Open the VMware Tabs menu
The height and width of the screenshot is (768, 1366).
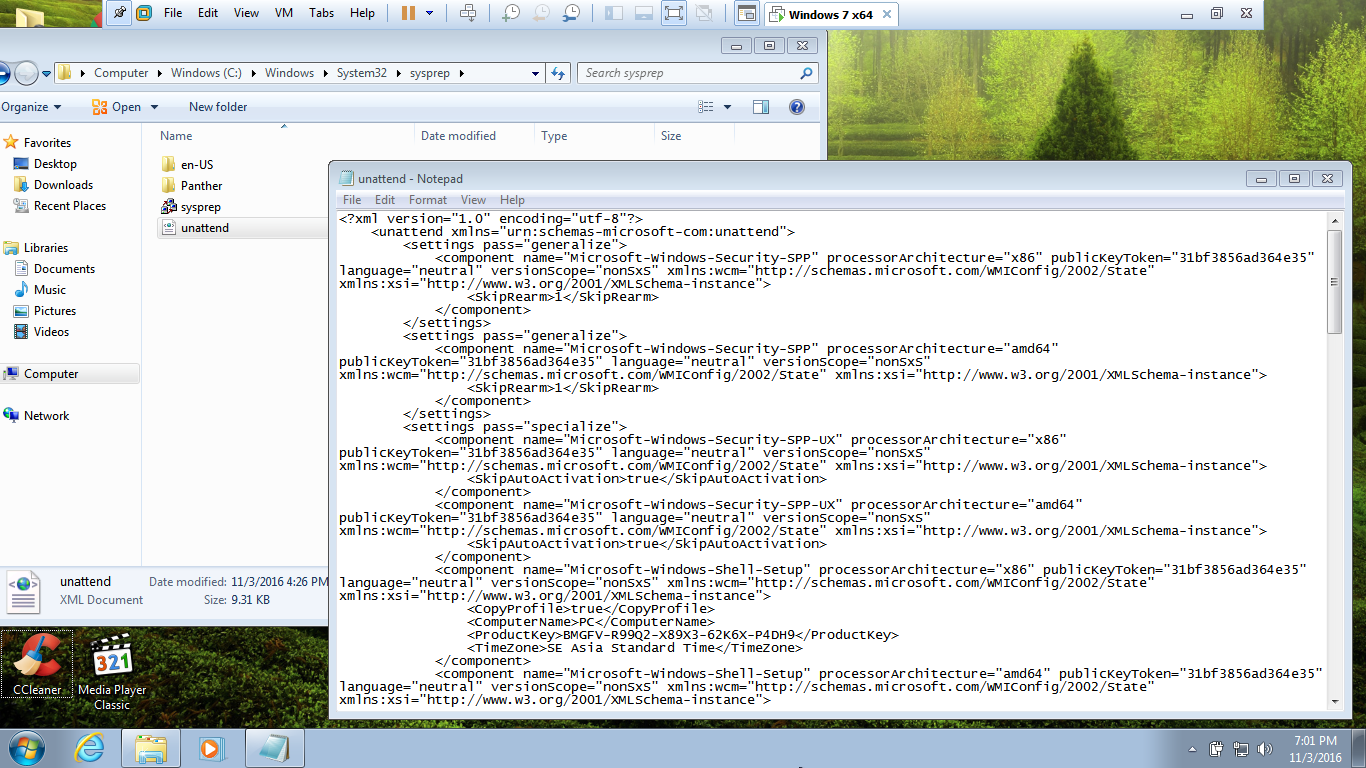(x=322, y=13)
